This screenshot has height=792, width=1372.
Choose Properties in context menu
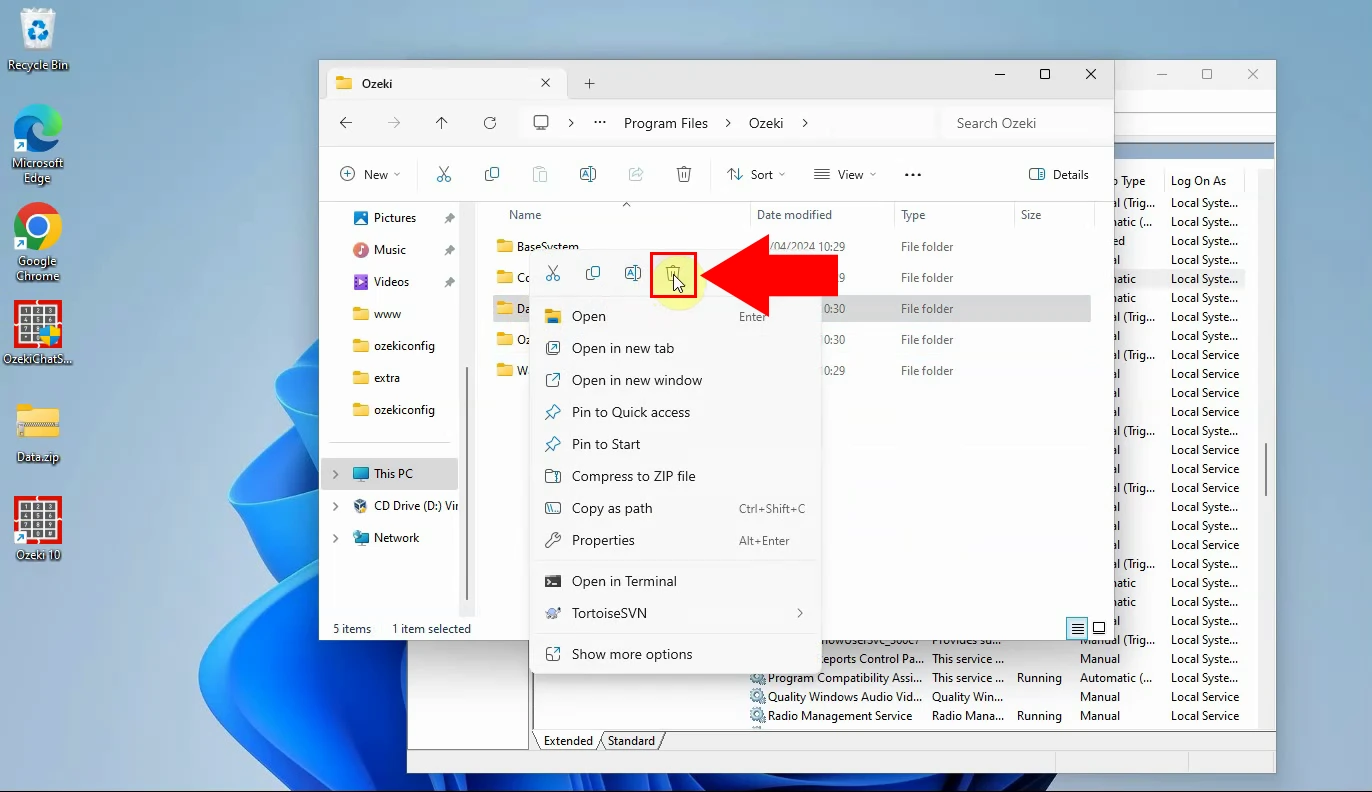click(675, 540)
